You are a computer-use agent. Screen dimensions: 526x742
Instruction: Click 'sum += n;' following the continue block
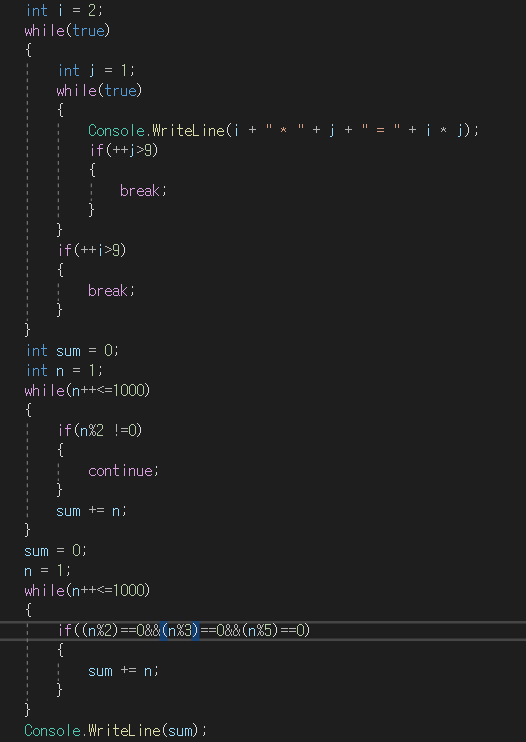(x=92, y=511)
